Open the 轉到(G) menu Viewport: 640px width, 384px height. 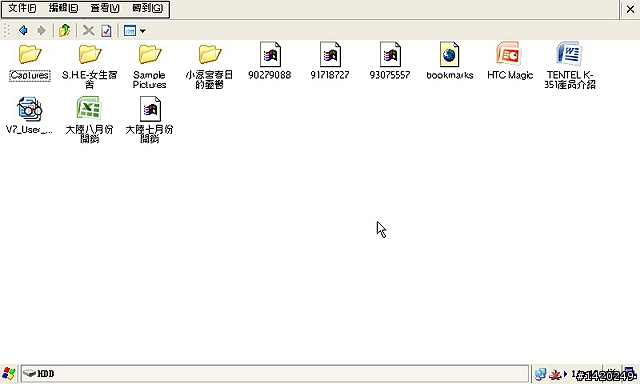point(147,8)
